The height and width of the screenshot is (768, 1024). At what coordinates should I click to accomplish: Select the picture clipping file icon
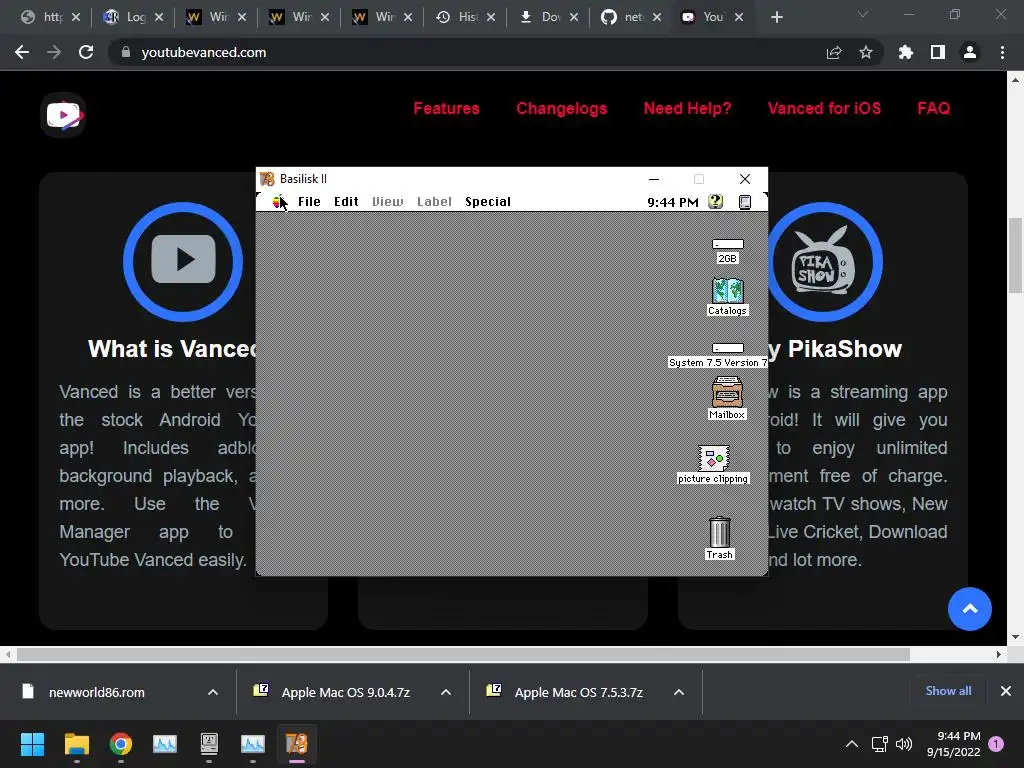click(x=713, y=464)
